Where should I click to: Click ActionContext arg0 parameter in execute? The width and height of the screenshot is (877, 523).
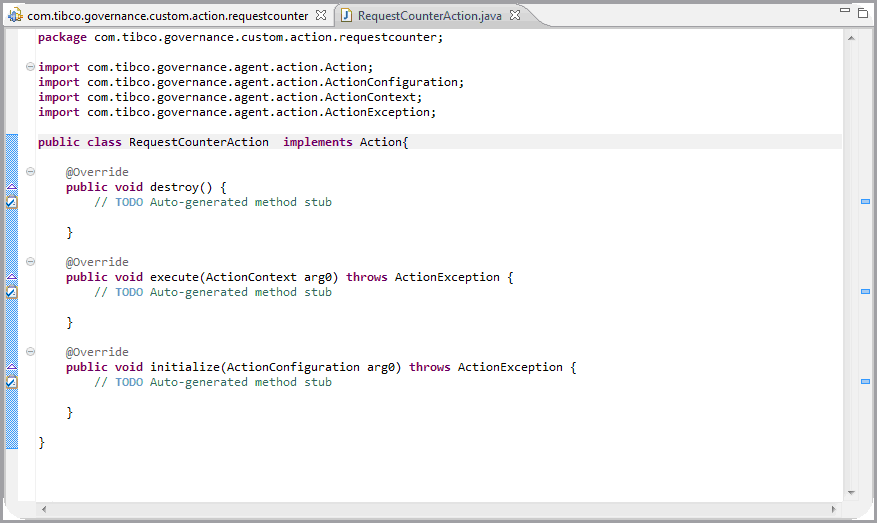tap(269, 277)
